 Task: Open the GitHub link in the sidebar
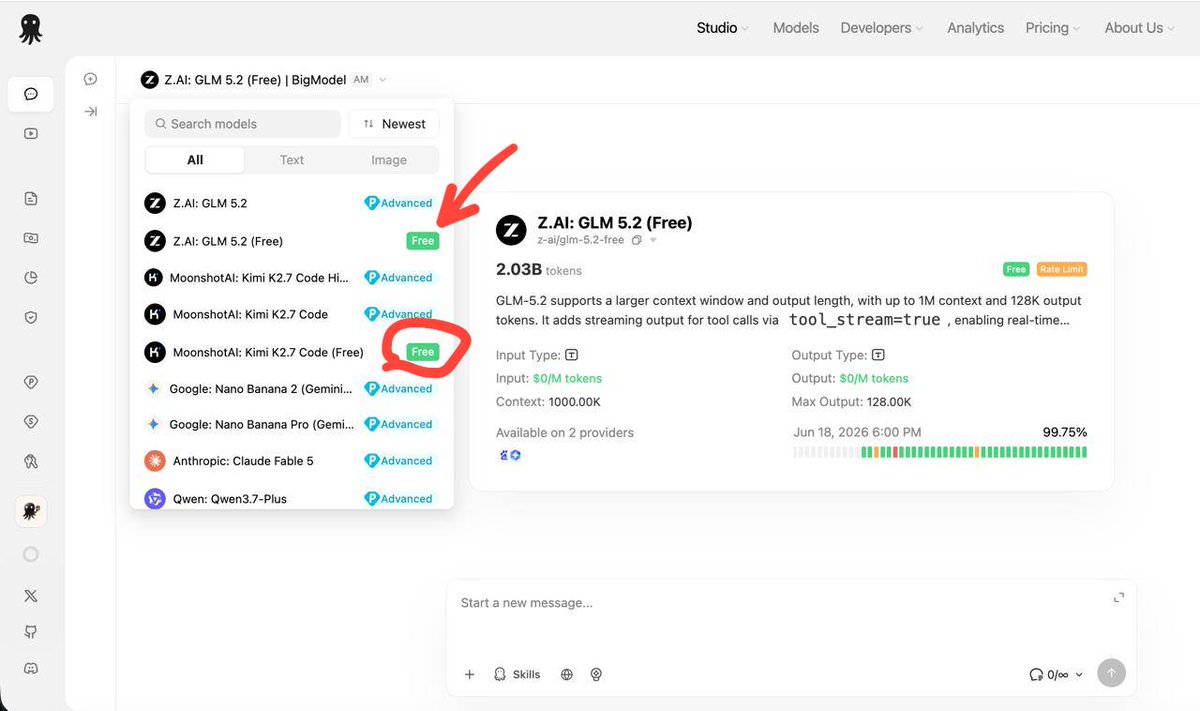31,632
